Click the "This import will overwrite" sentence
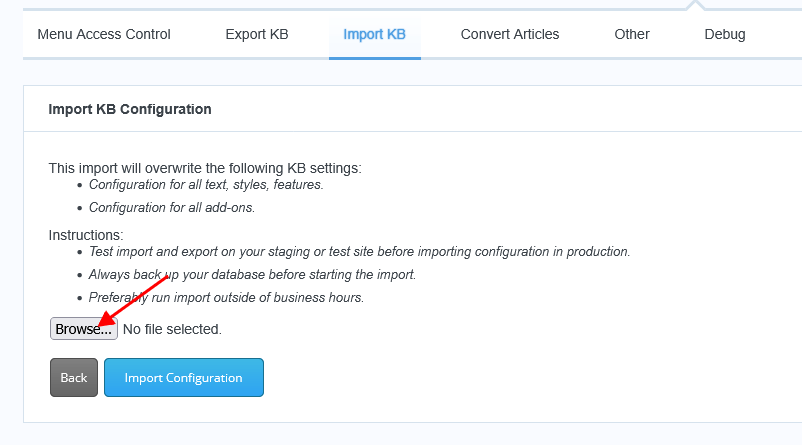This screenshot has height=445, width=802. pyautogui.click(x=205, y=168)
